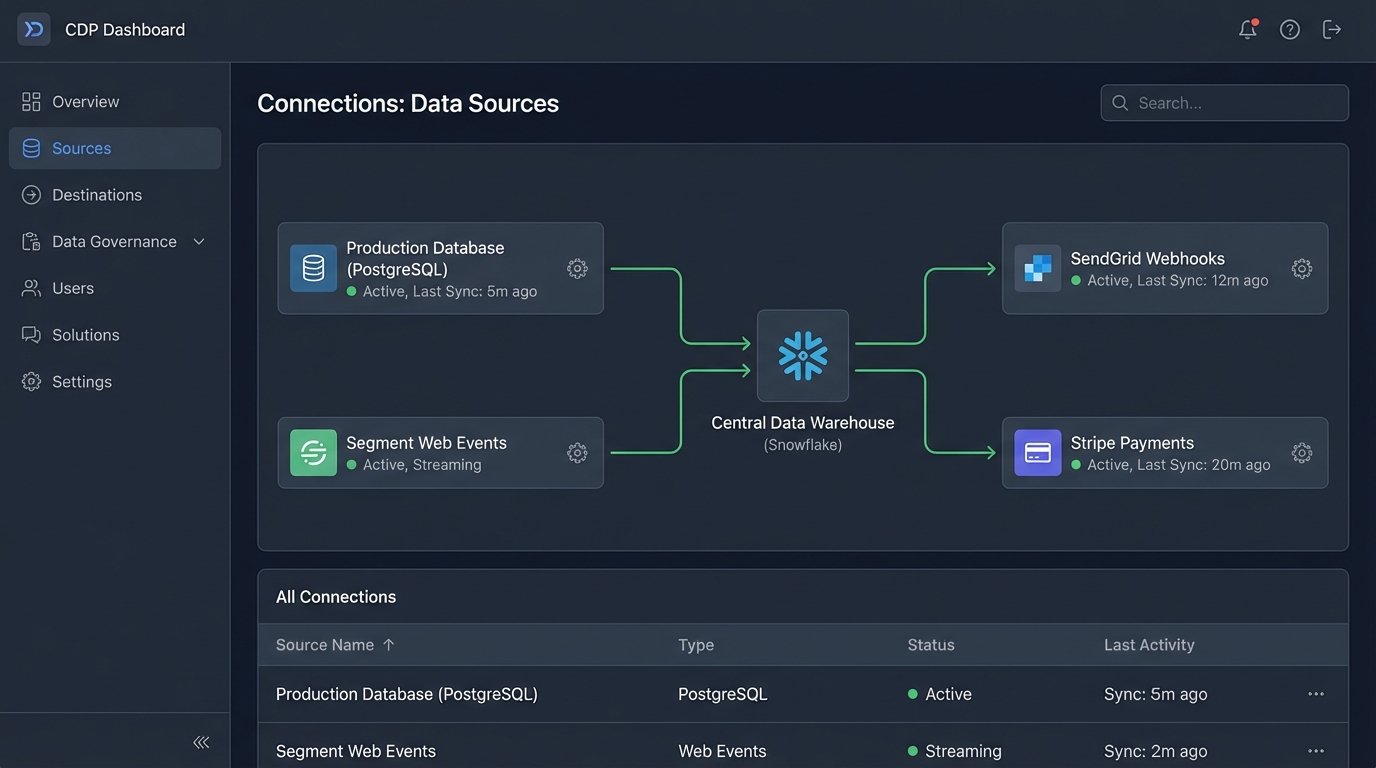Open settings gear for Segment Web Events

577,453
